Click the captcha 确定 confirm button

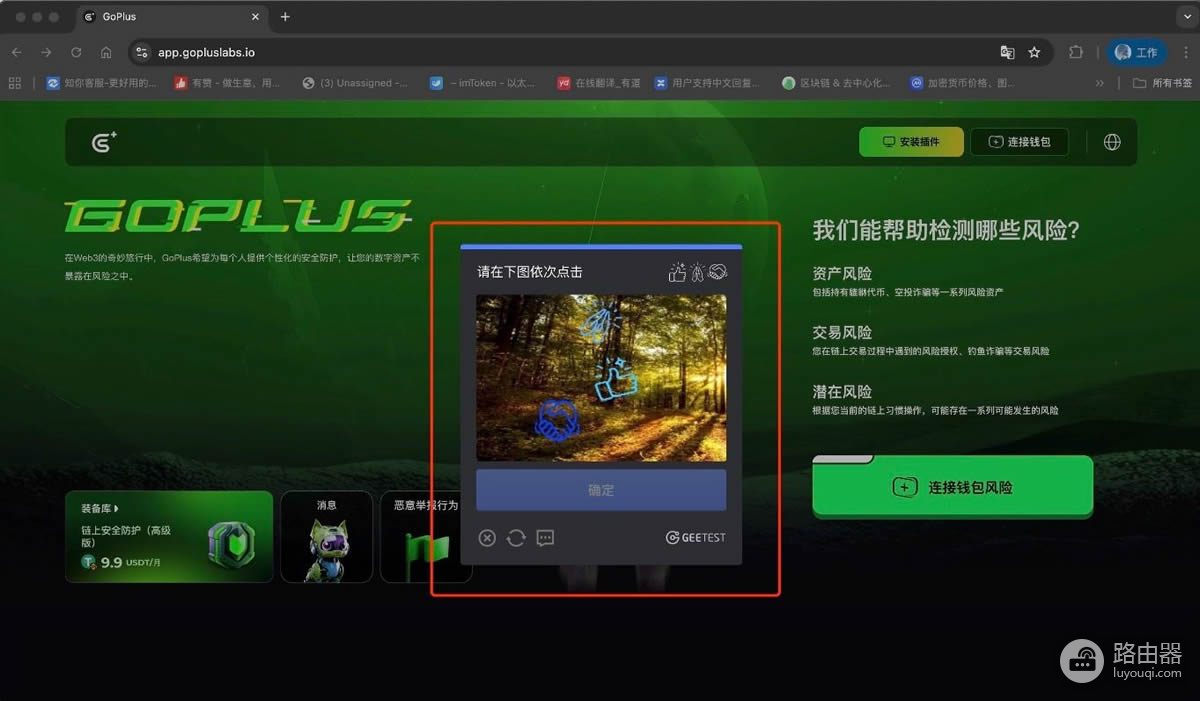[x=601, y=490]
